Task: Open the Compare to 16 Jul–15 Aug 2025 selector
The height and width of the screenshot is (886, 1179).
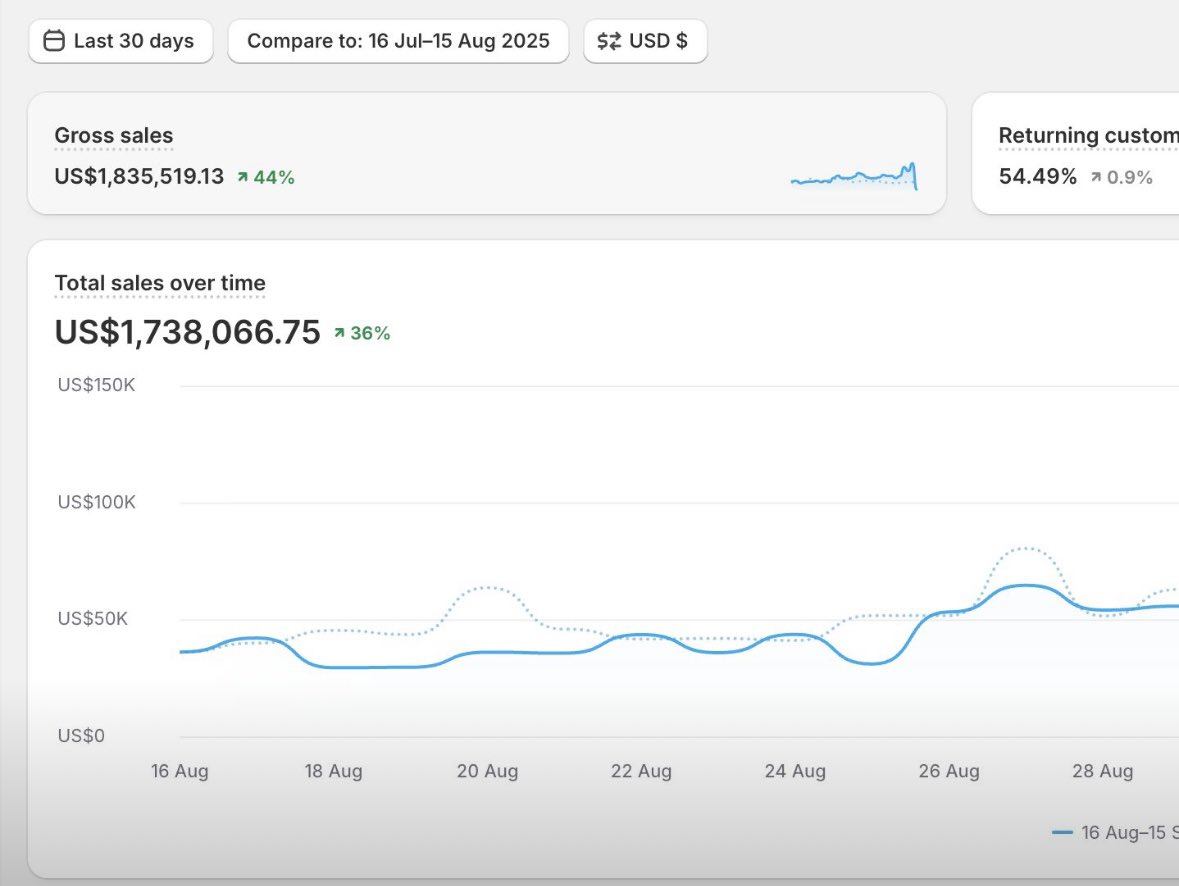Action: click(x=398, y=41)
